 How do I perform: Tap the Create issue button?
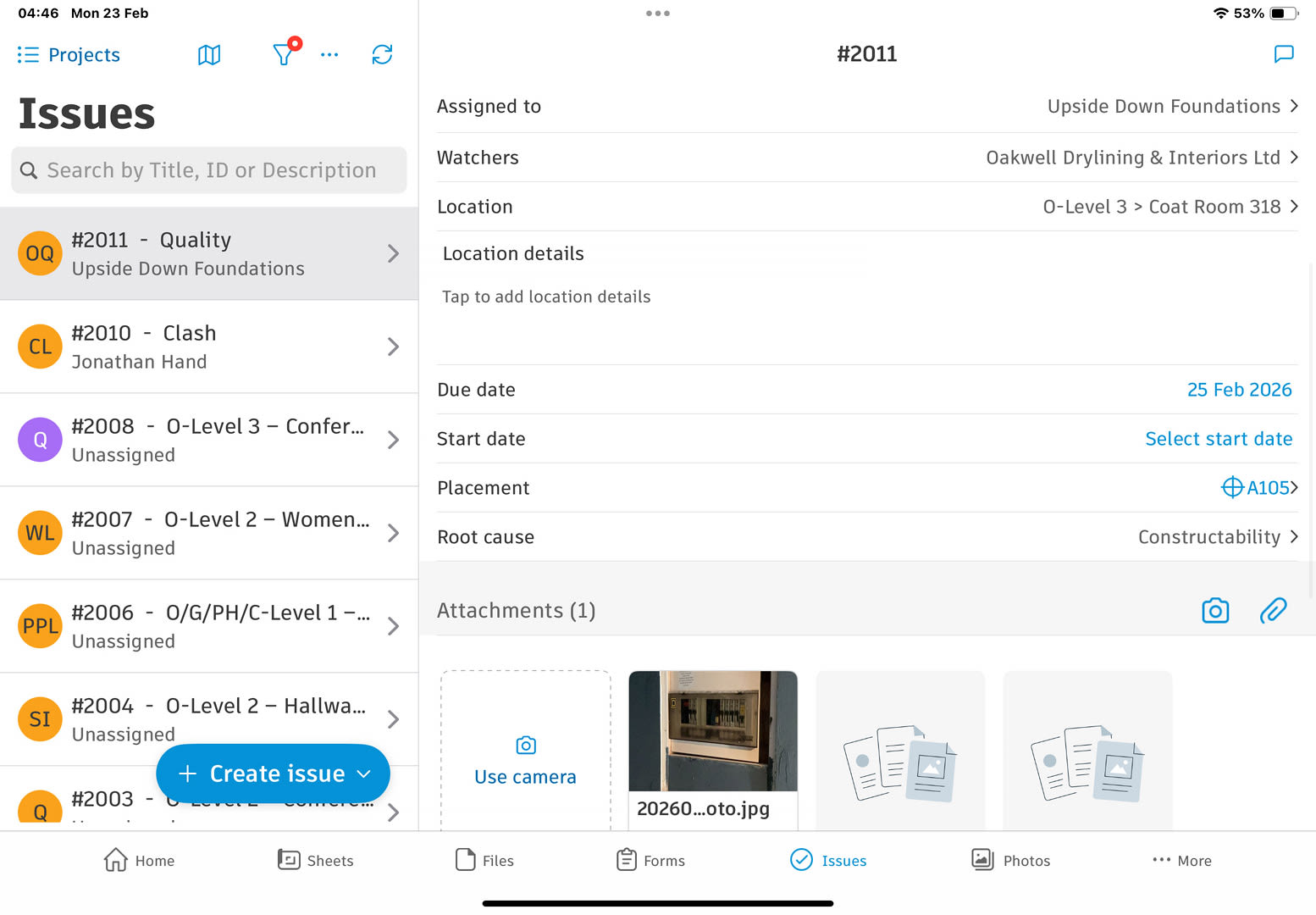(x=273, y=774)
